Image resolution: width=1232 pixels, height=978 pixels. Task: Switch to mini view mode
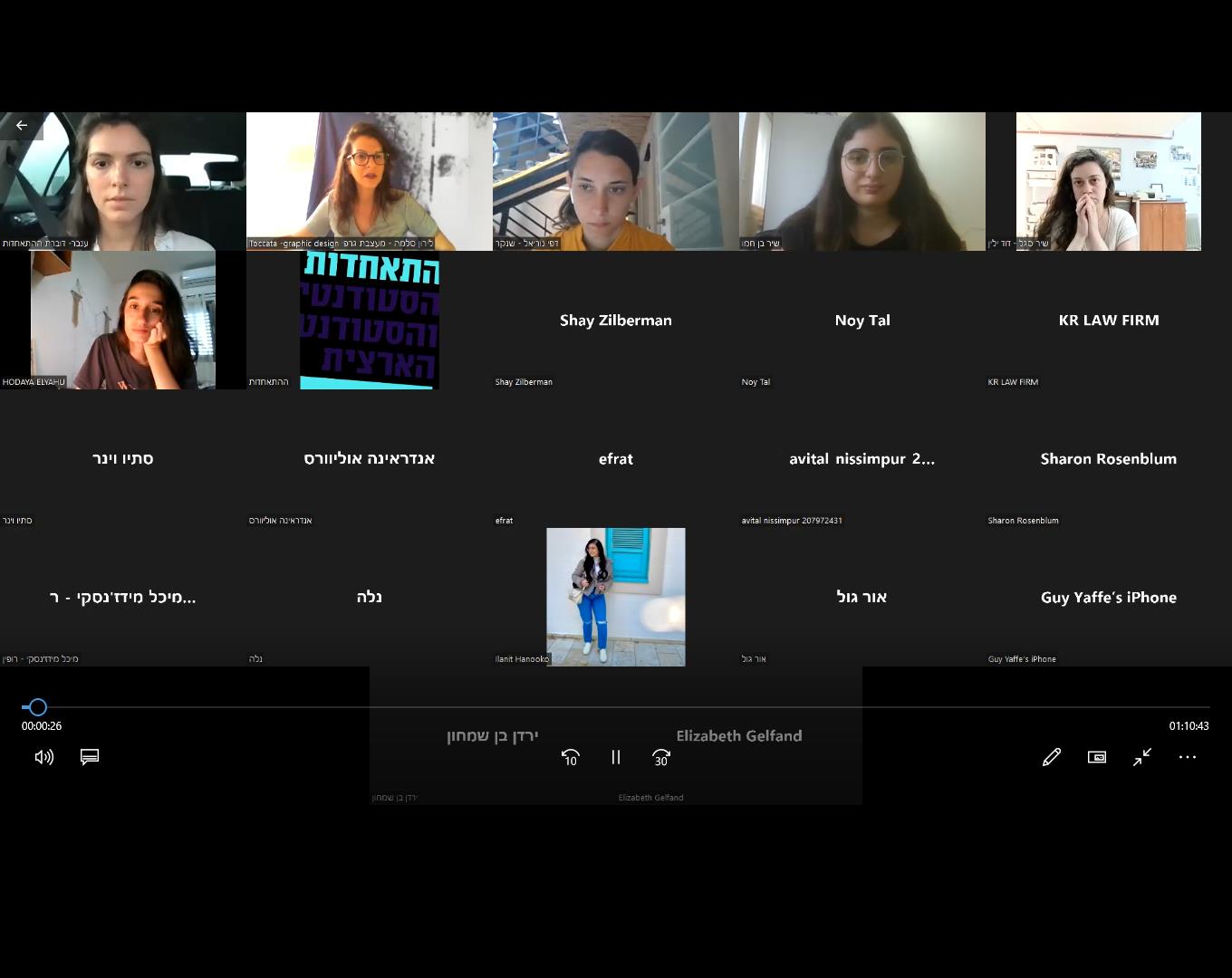1097,757
